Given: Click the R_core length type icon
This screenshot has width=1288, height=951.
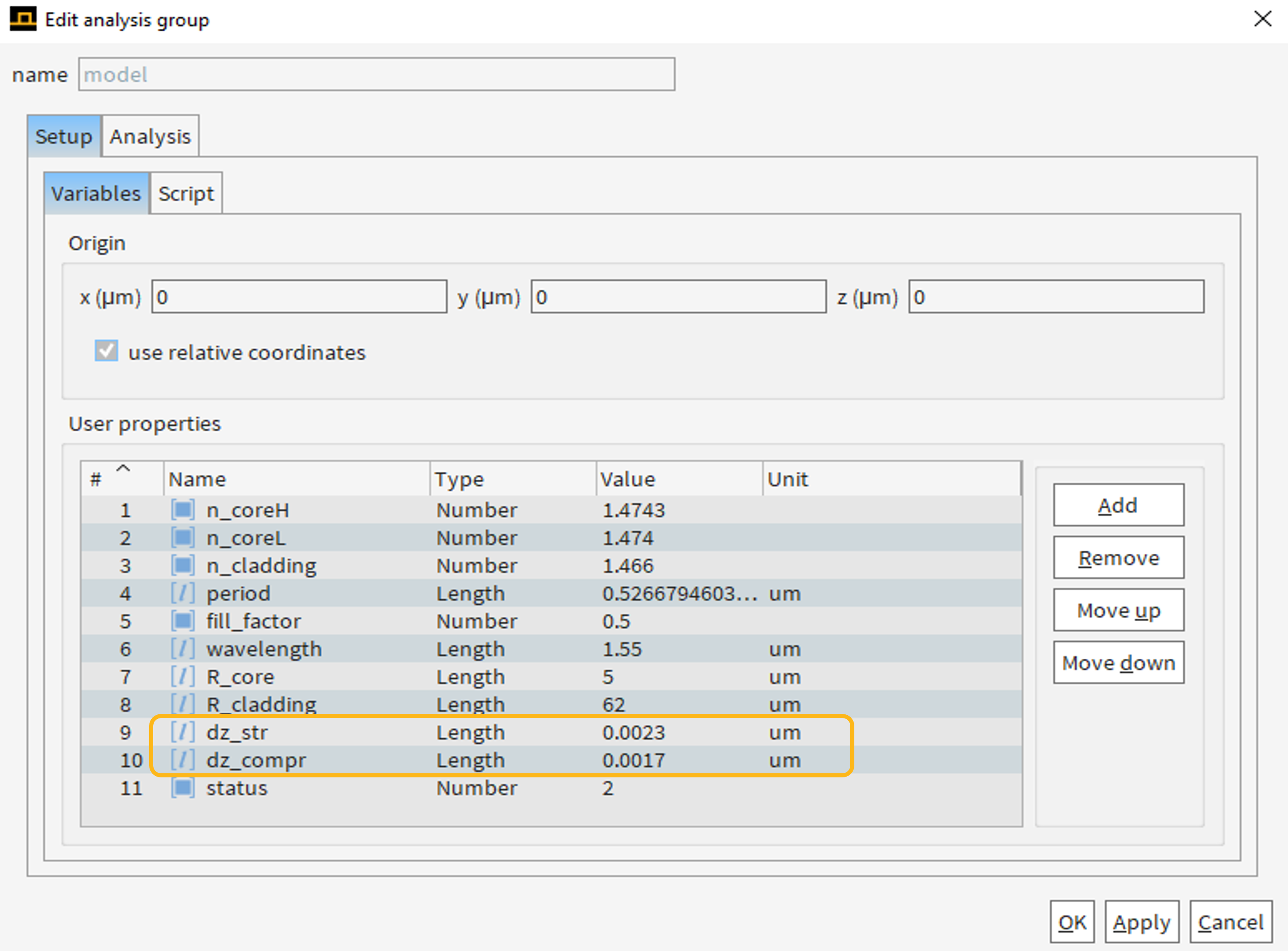Looking at the screenshot, I should (182, 677).
